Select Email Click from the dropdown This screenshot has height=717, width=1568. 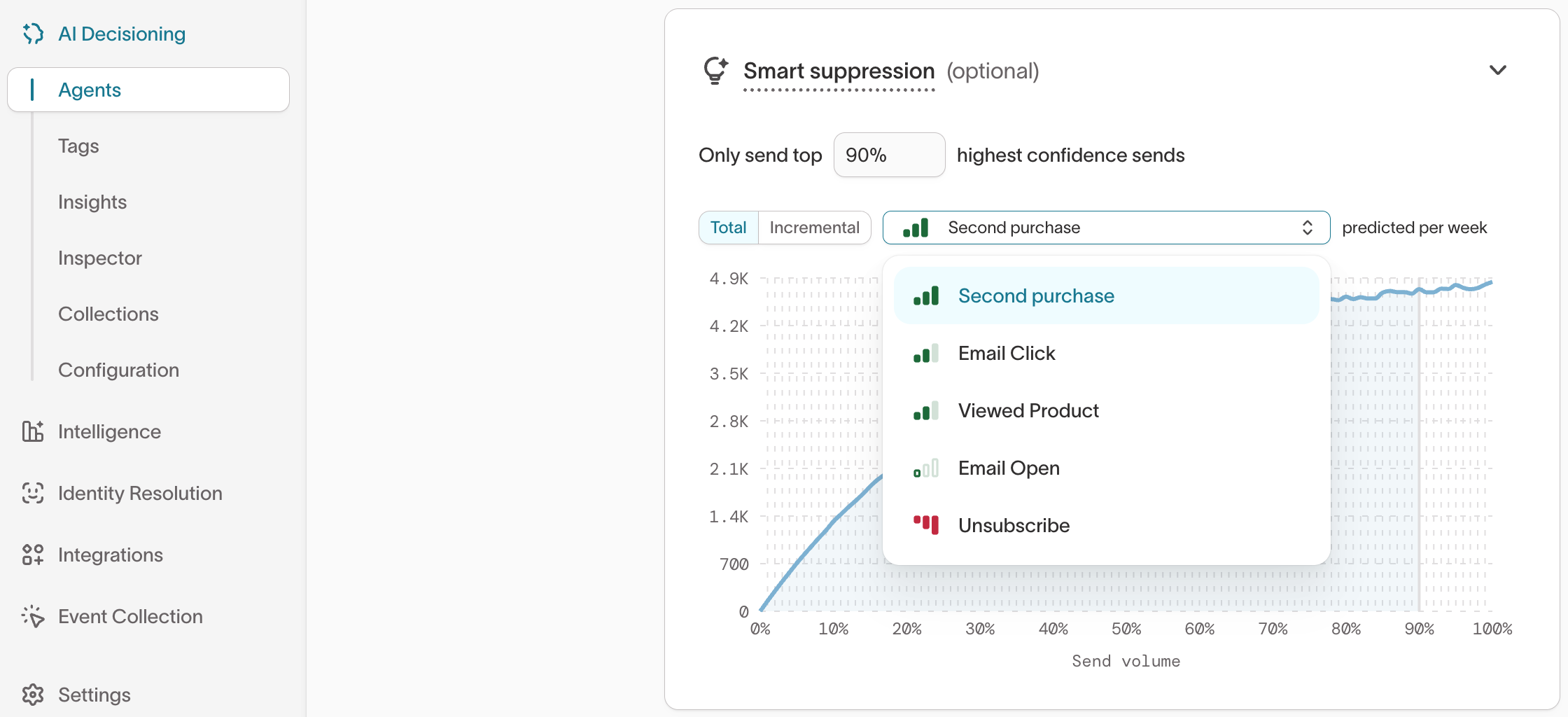(x=1007, y=354)
